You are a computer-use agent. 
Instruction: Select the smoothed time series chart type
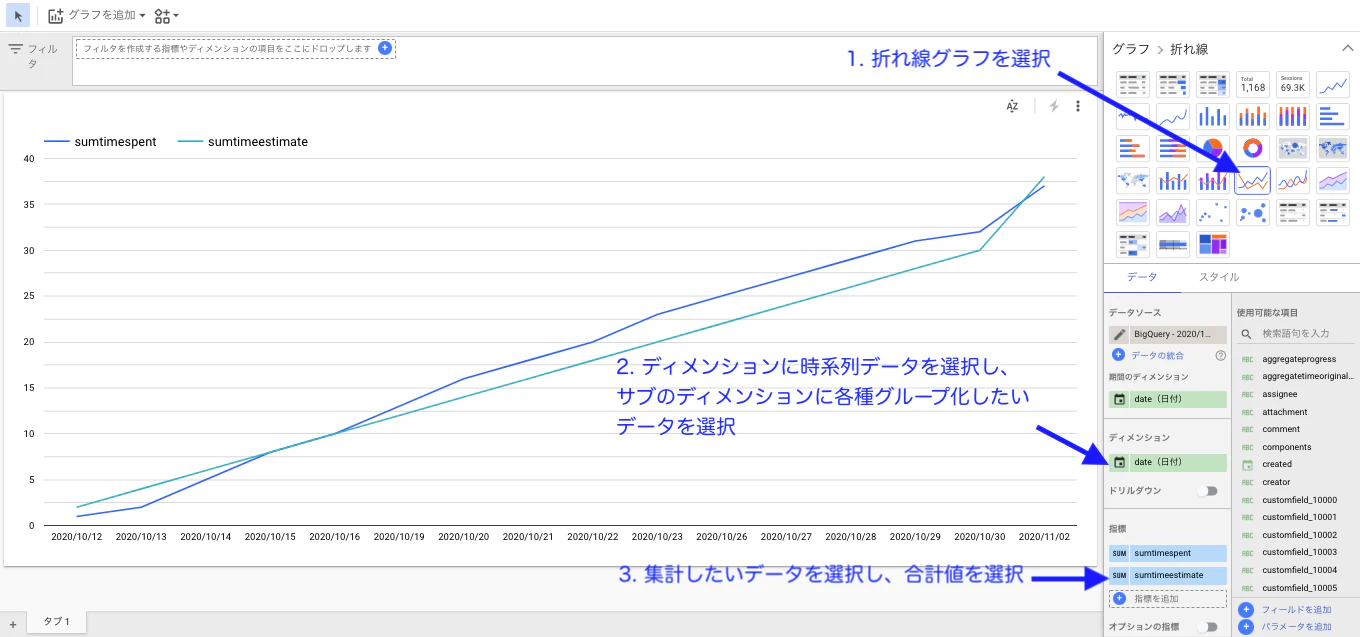(x=1173, y=117)
